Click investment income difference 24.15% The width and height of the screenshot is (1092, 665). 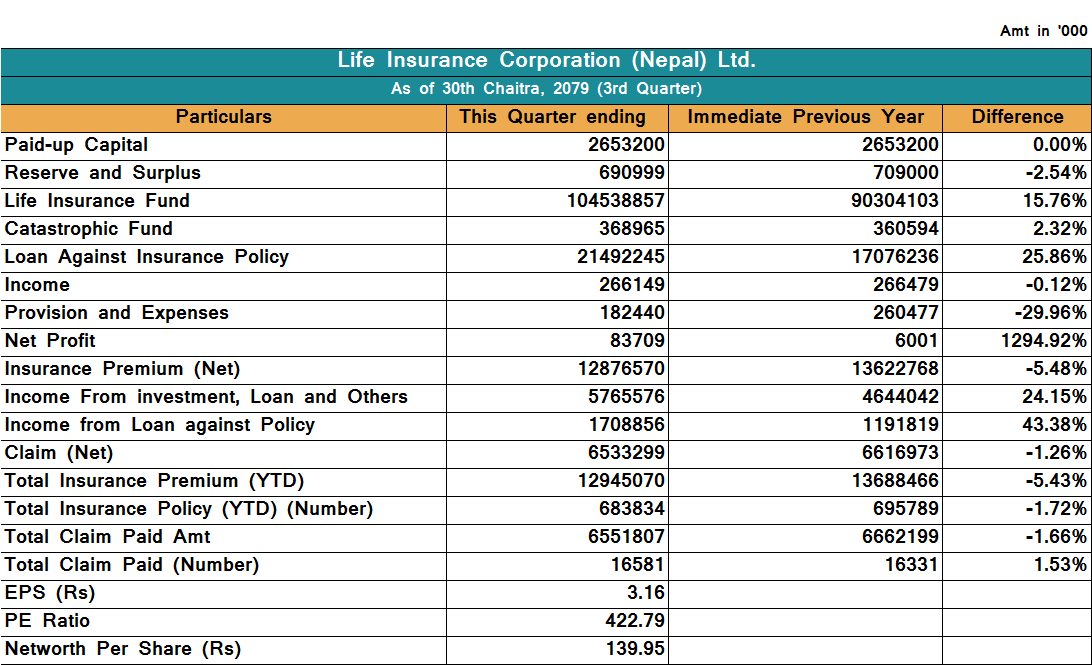(x=1055, y=397)
